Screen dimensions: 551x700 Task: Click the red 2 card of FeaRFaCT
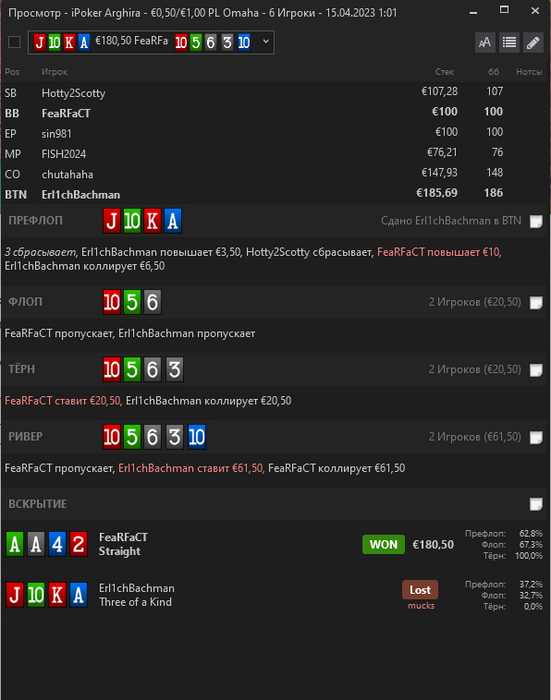pos(78,545)
